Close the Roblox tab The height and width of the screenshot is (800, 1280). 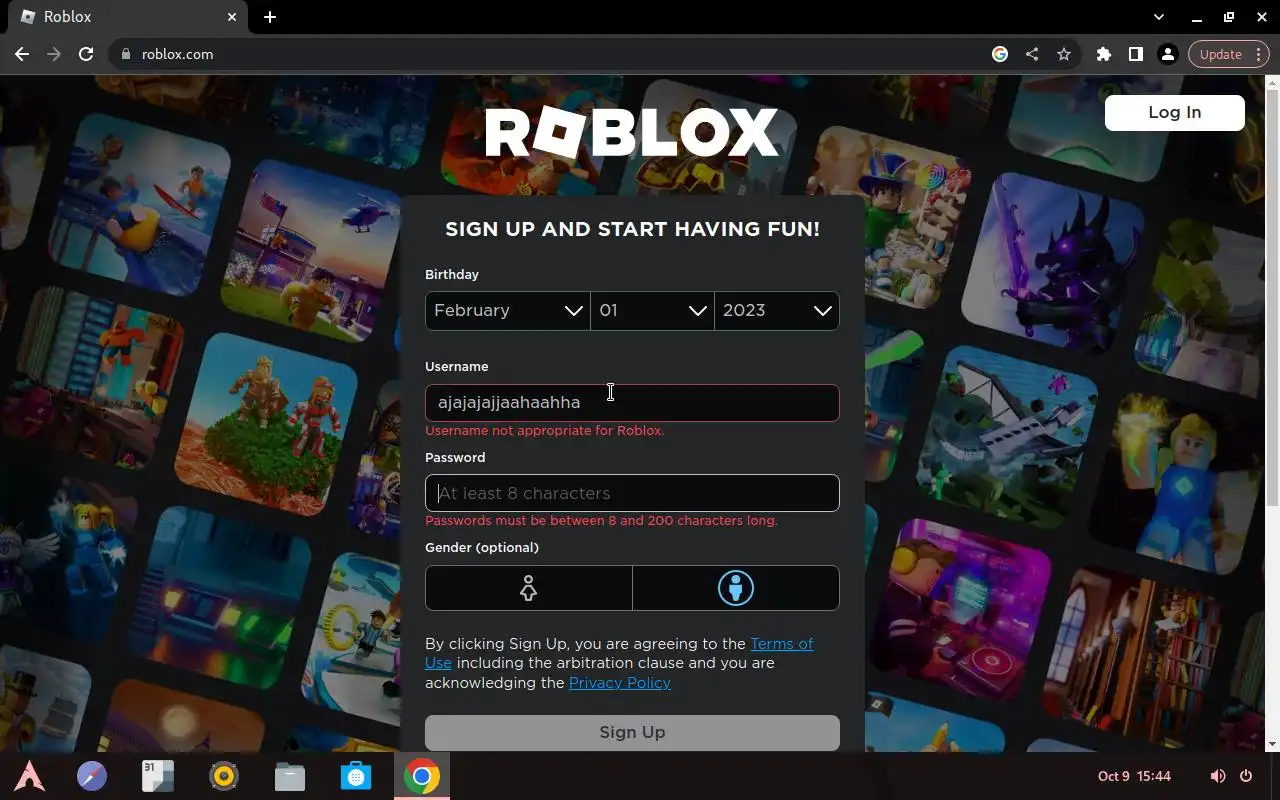[x=232, y=17]
